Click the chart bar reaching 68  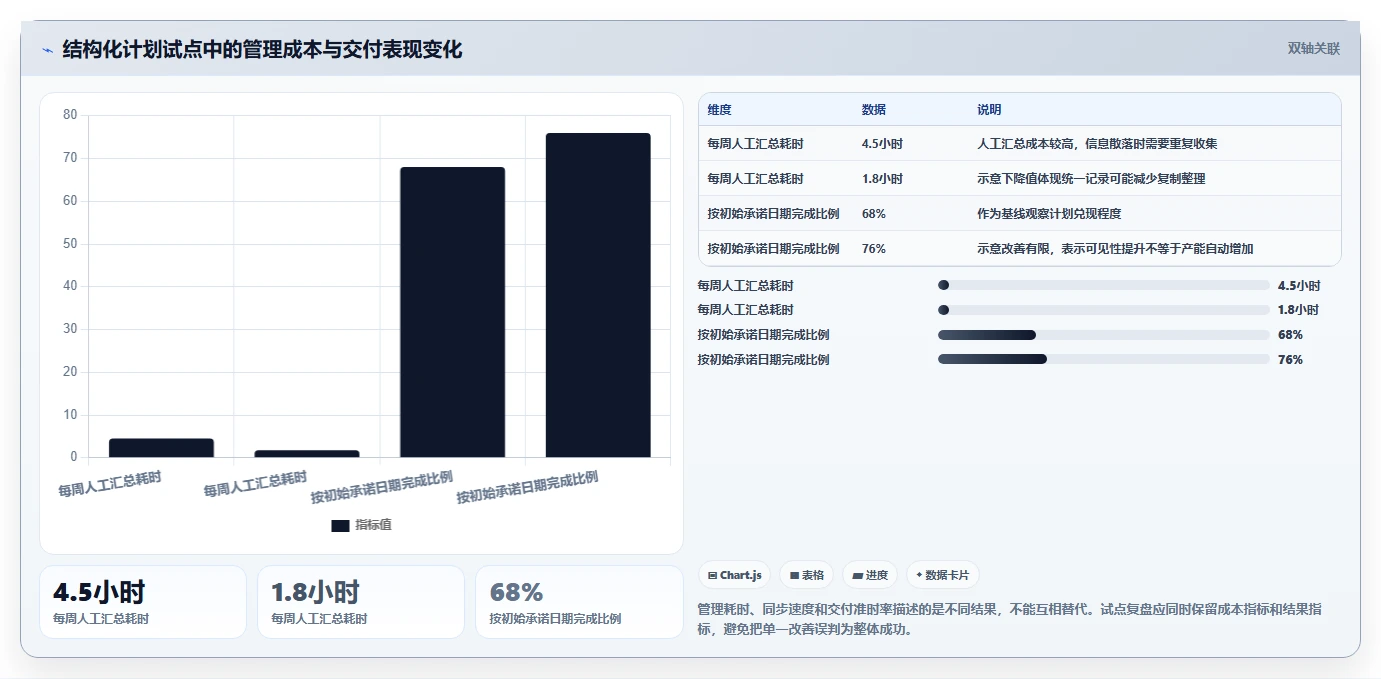point(452,312)
